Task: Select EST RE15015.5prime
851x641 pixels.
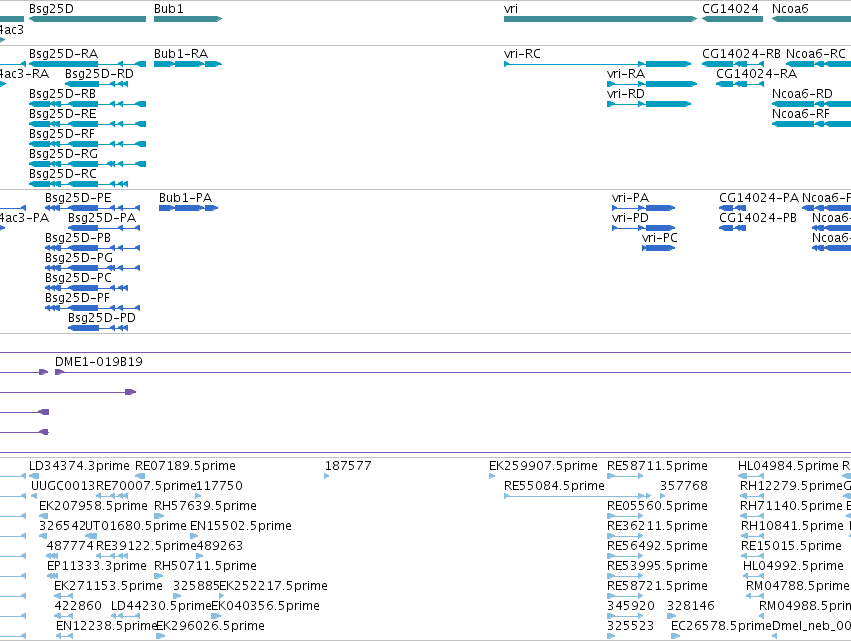Action: click(752, 556)
